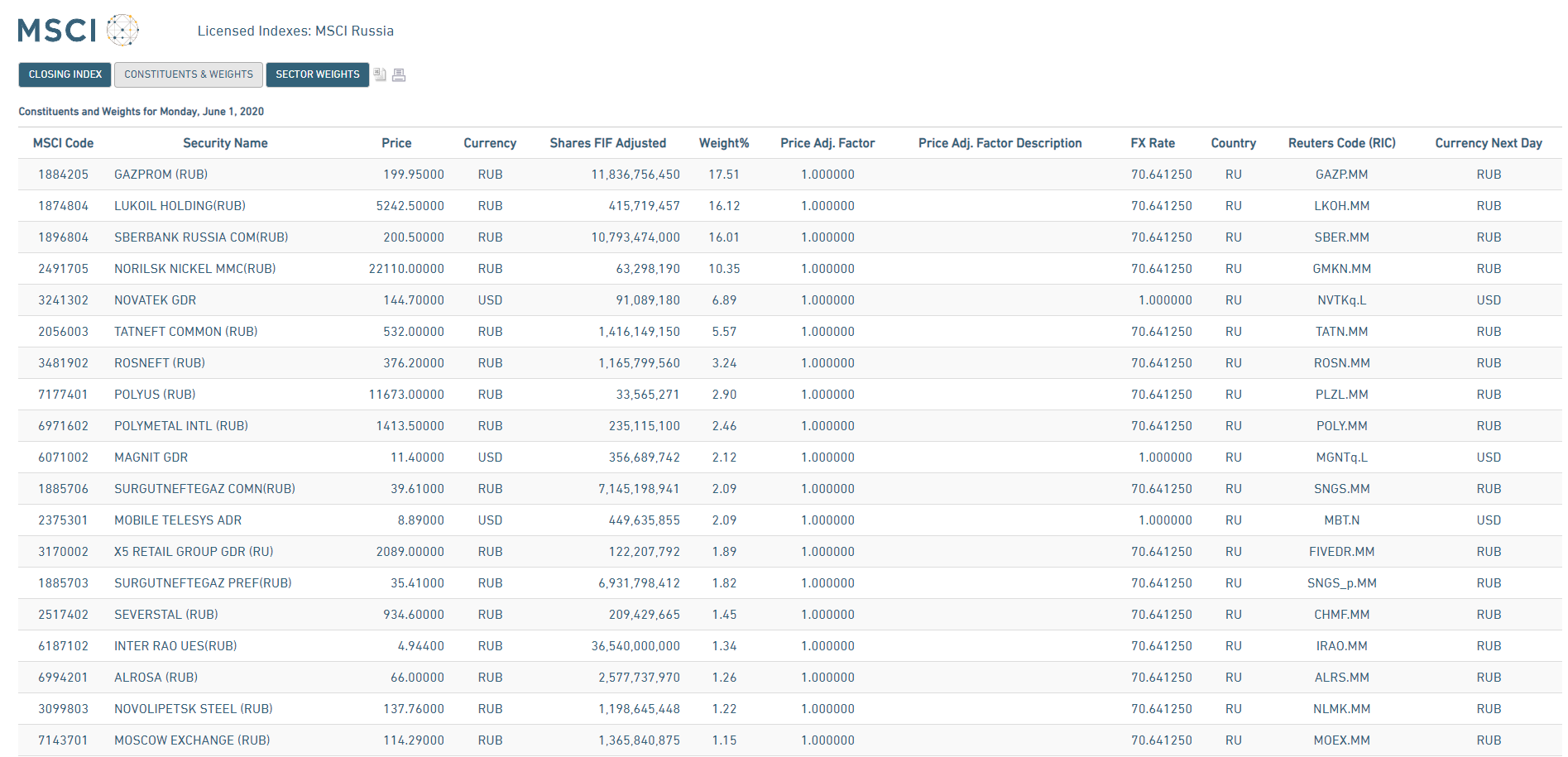Select the Sector Weights tab
Image resolution: width=1568 pixels, height=757 pixels.
[x=317, y=74]
